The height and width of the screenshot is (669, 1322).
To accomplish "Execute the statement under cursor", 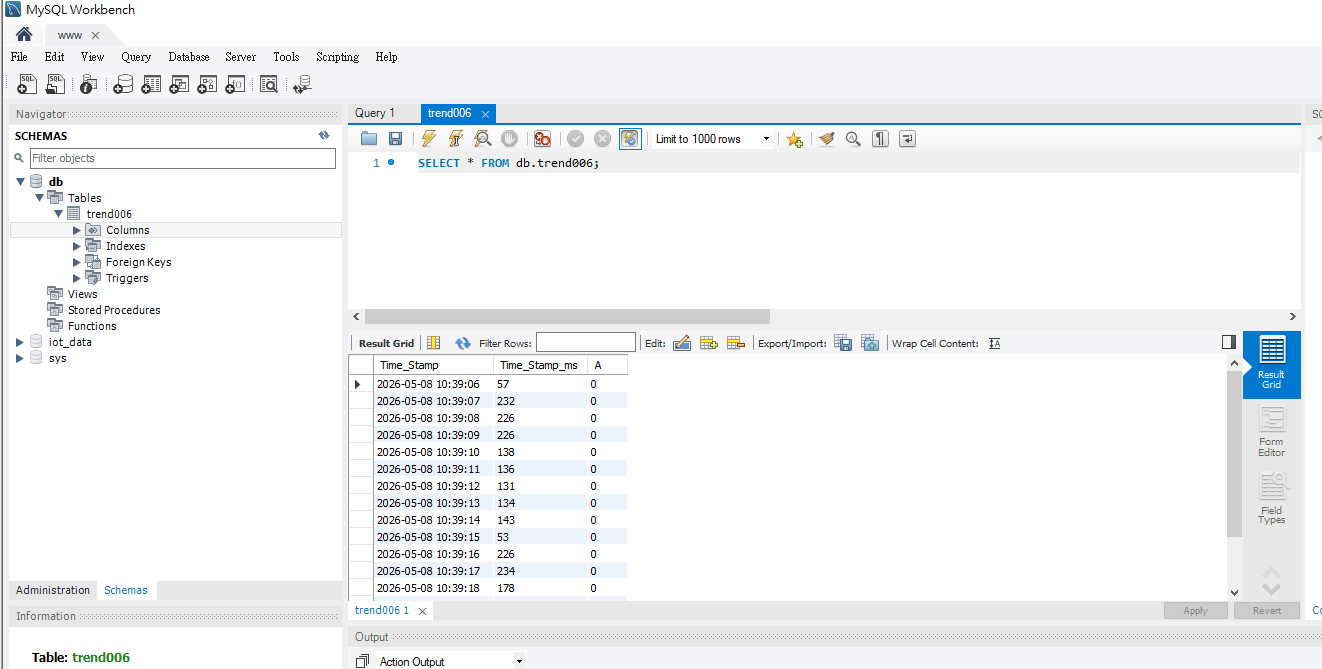I will (456, 139).
